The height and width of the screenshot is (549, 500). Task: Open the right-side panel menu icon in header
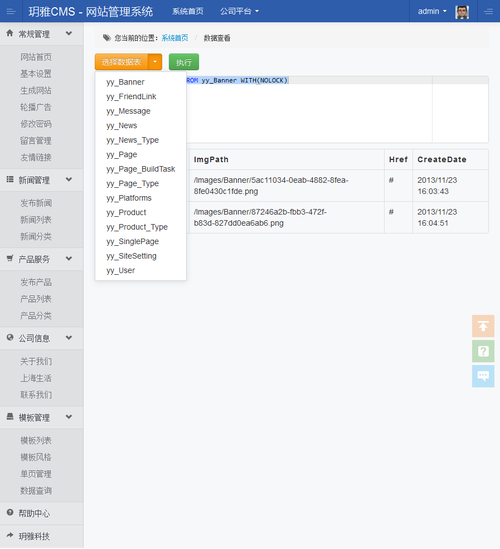[488, 12]
